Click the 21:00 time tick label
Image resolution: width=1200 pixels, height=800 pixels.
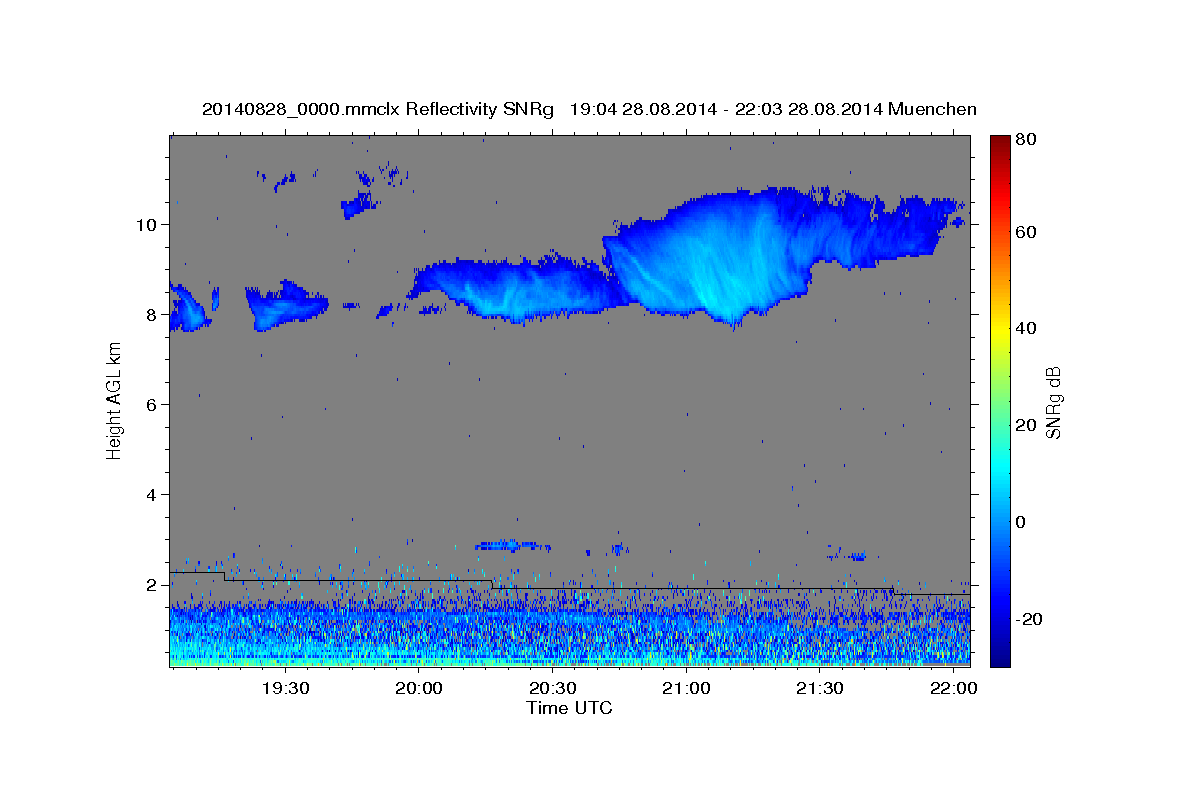point(686,689)
